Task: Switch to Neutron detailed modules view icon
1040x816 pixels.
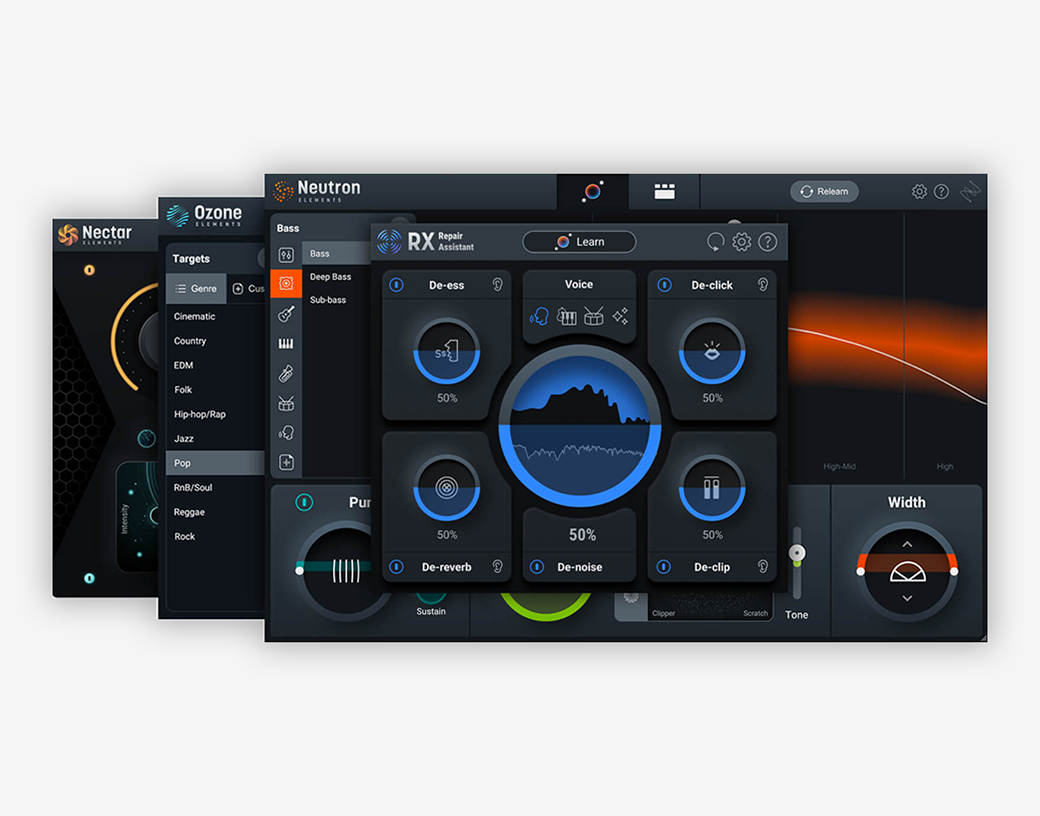Action: pyautogui.click(x=664, y=192)
